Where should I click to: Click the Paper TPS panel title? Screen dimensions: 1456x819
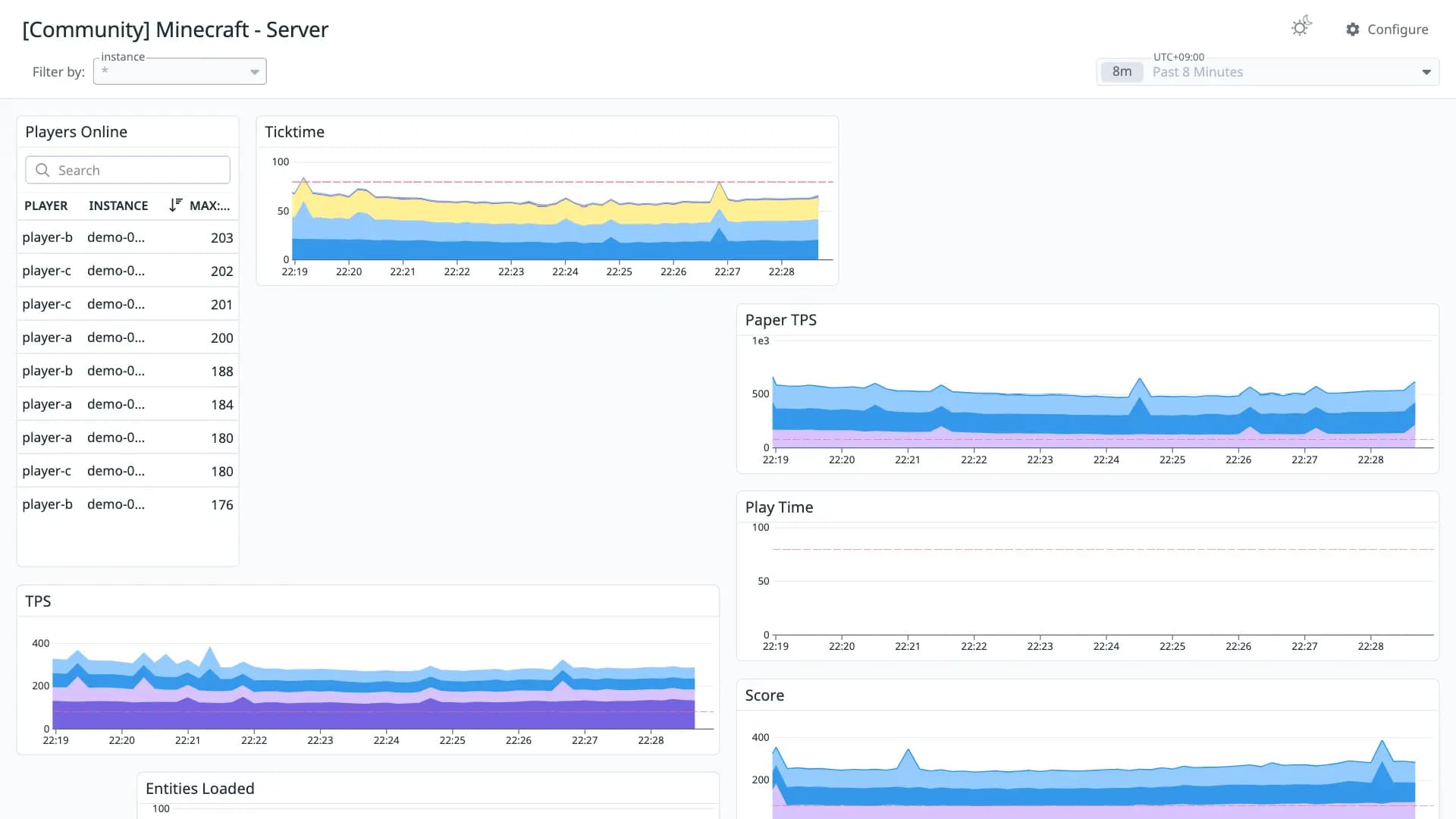tap(780, 320)
